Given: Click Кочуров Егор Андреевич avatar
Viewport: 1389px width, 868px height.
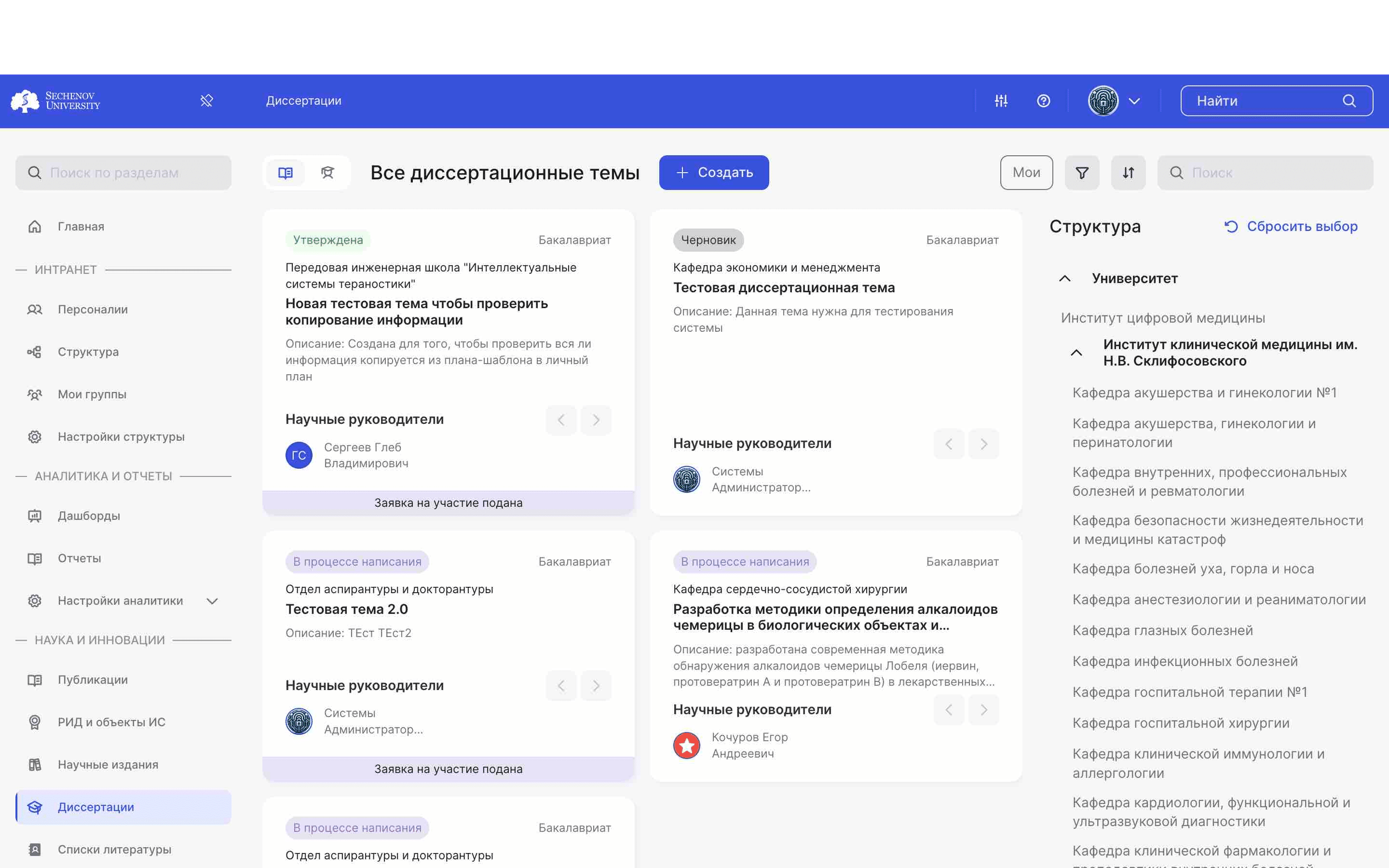Looking at the screenshot, I should pyautogui.click(x=686, y=746).
